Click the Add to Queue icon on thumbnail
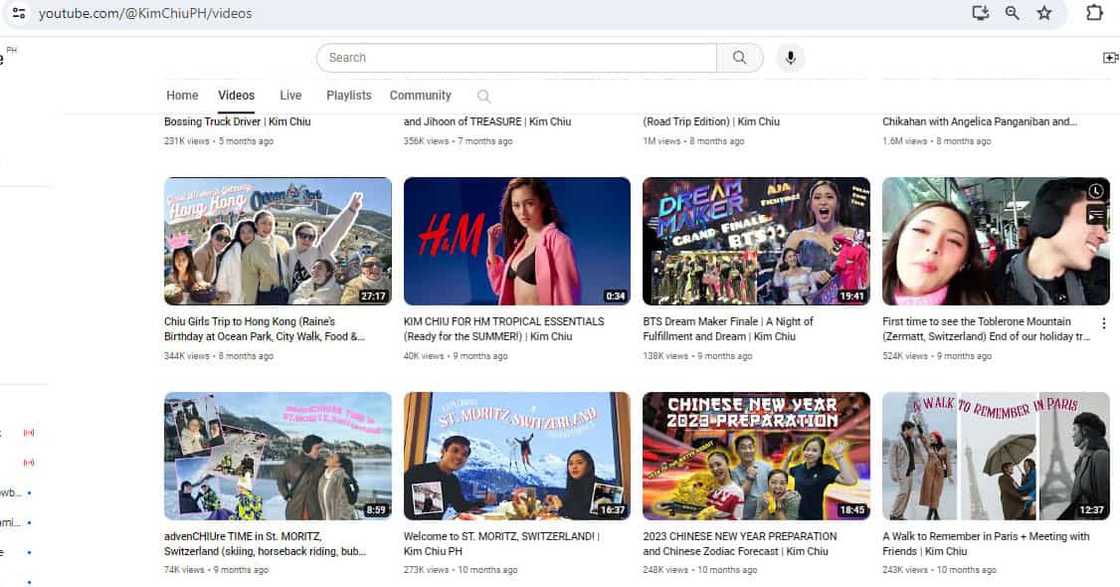1120x587 pixels. coord(1096,214)
